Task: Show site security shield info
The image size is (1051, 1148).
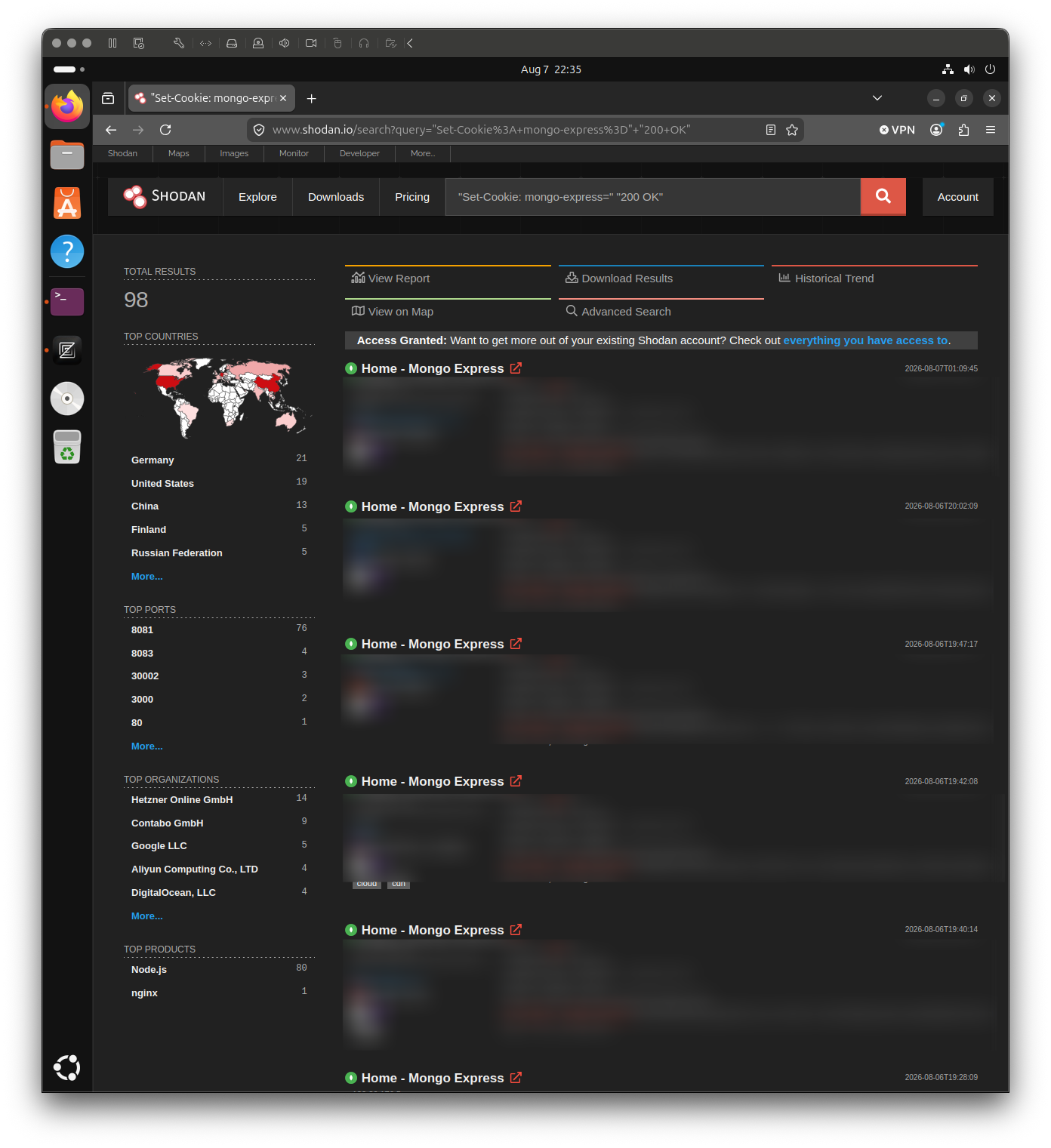Action: (259, 130)
